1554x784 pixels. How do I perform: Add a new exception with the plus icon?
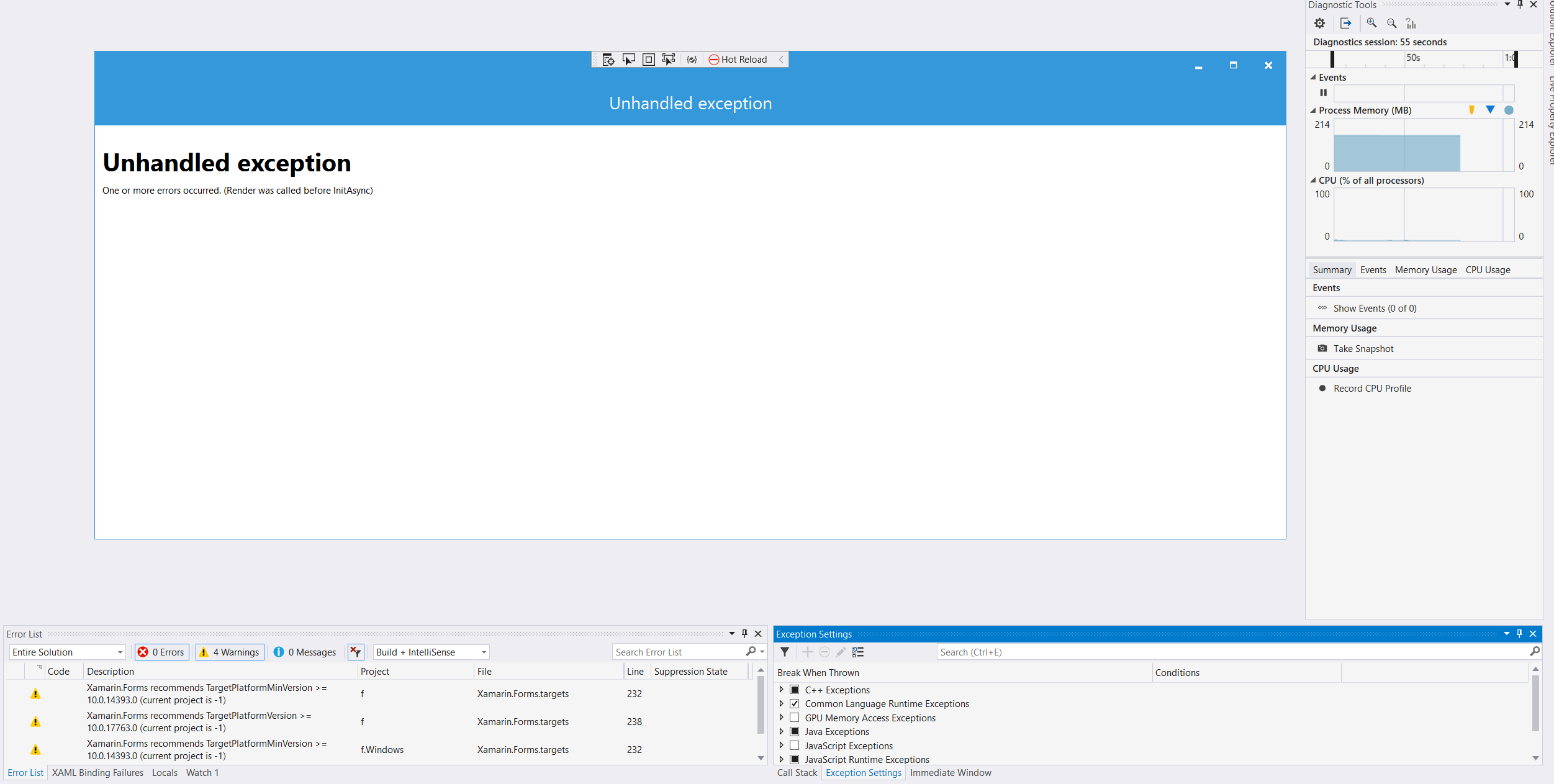pyautogui.click(x=807, y=652)
